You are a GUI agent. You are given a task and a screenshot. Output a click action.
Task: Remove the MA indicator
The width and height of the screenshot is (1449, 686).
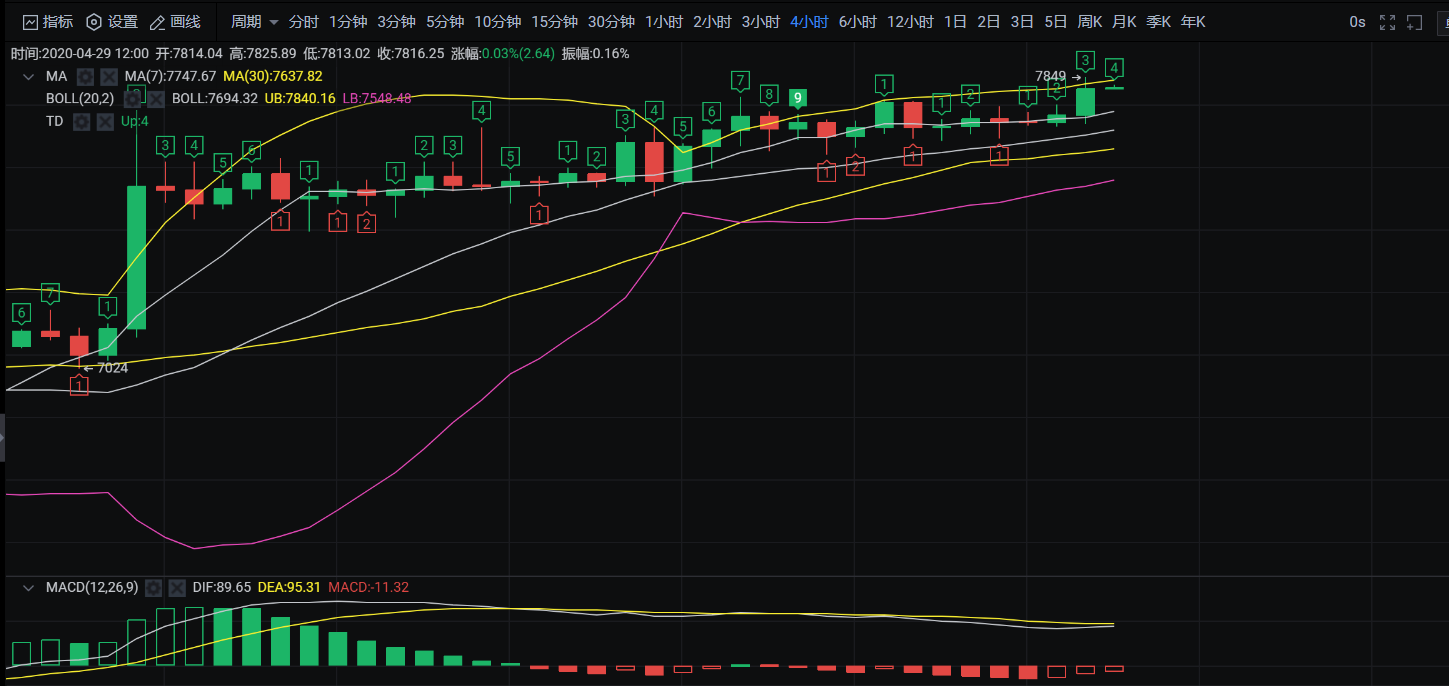click(x=108, y=76)
